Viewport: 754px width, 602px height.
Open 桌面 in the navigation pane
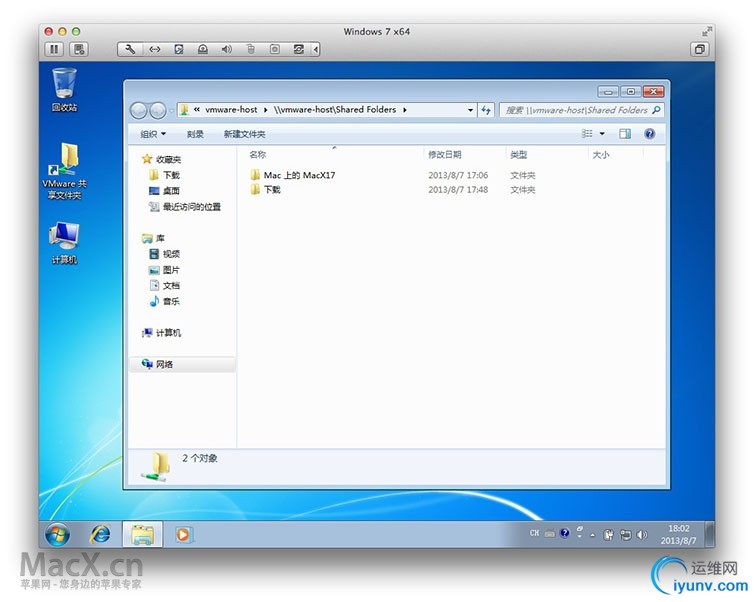(x=164, y=191)
